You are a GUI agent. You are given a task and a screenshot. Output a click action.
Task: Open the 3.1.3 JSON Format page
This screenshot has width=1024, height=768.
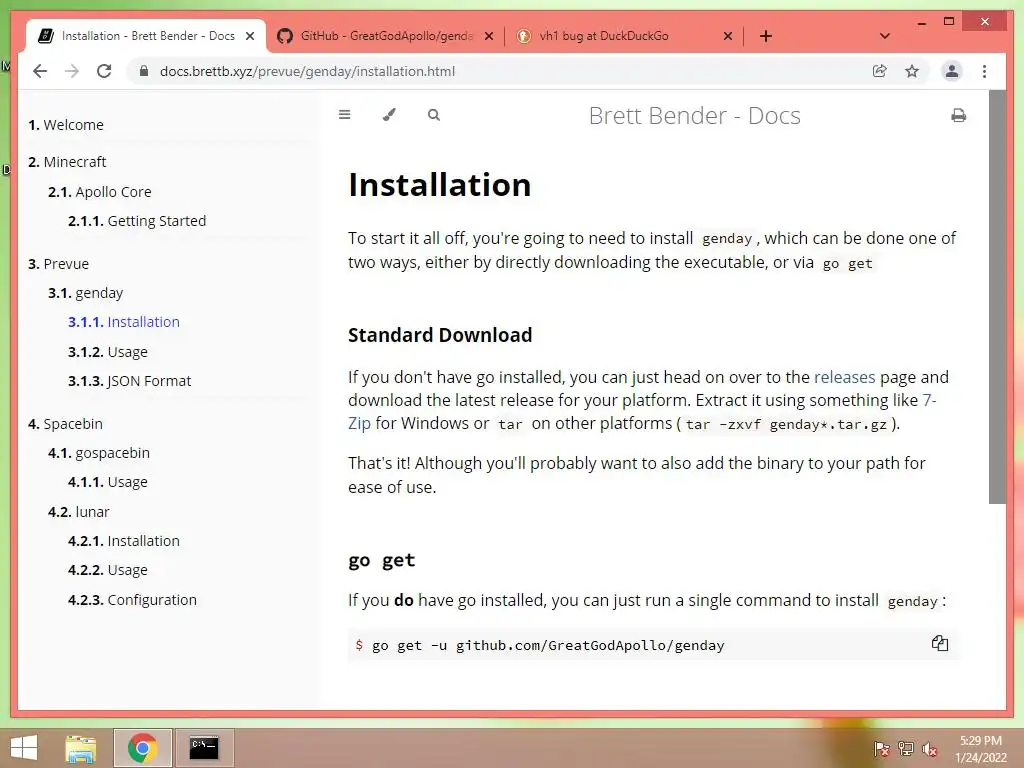[129, 381]
